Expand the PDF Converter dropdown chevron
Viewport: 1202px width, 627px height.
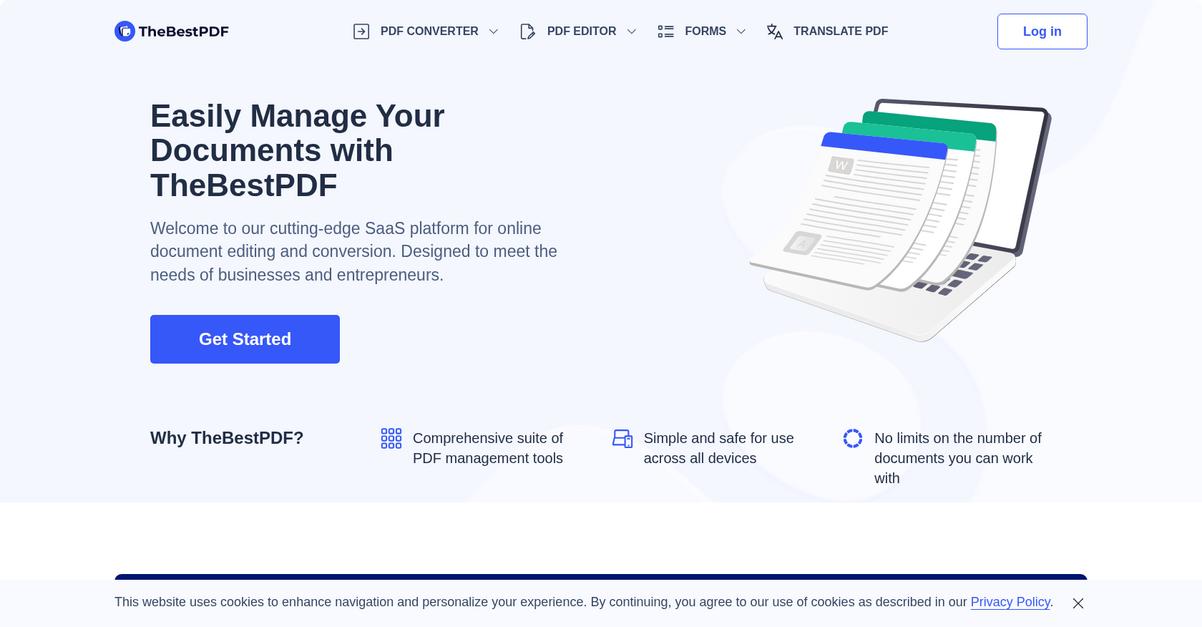(493, 31)
